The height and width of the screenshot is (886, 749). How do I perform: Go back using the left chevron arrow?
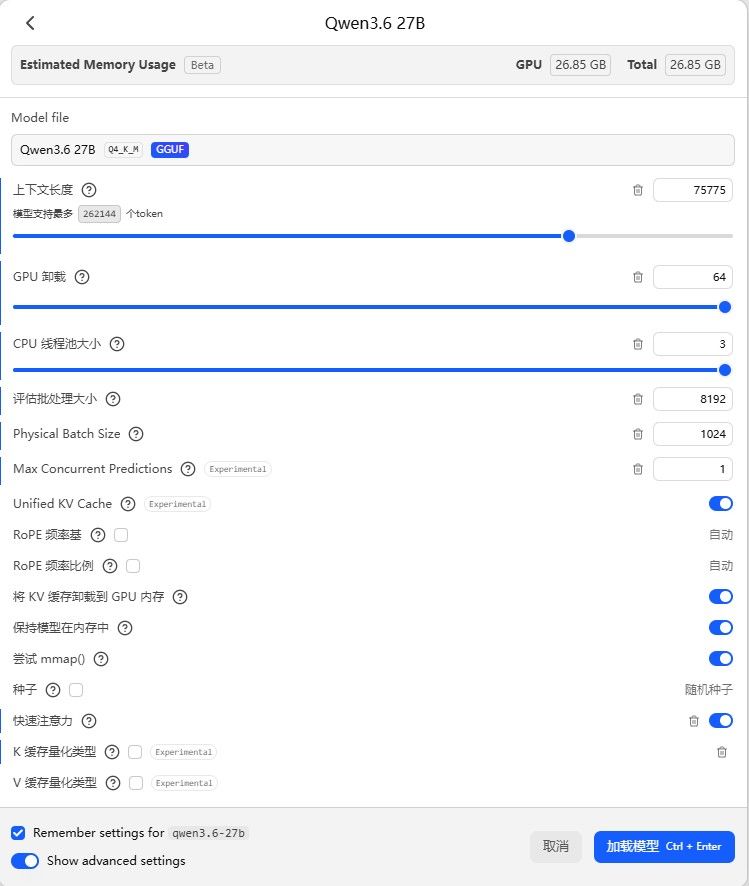[30, 23]
